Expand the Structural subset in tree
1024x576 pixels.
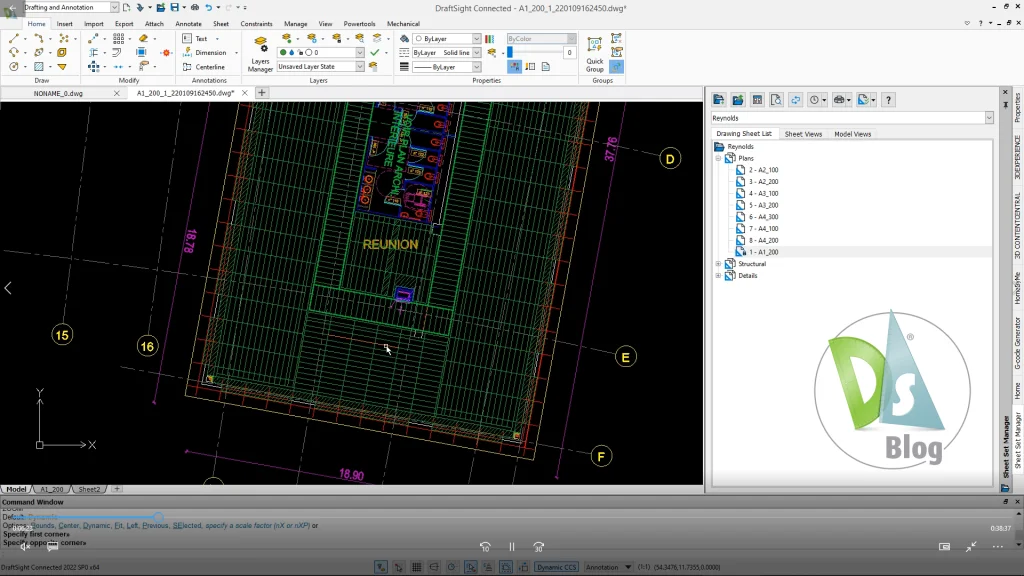718,264
